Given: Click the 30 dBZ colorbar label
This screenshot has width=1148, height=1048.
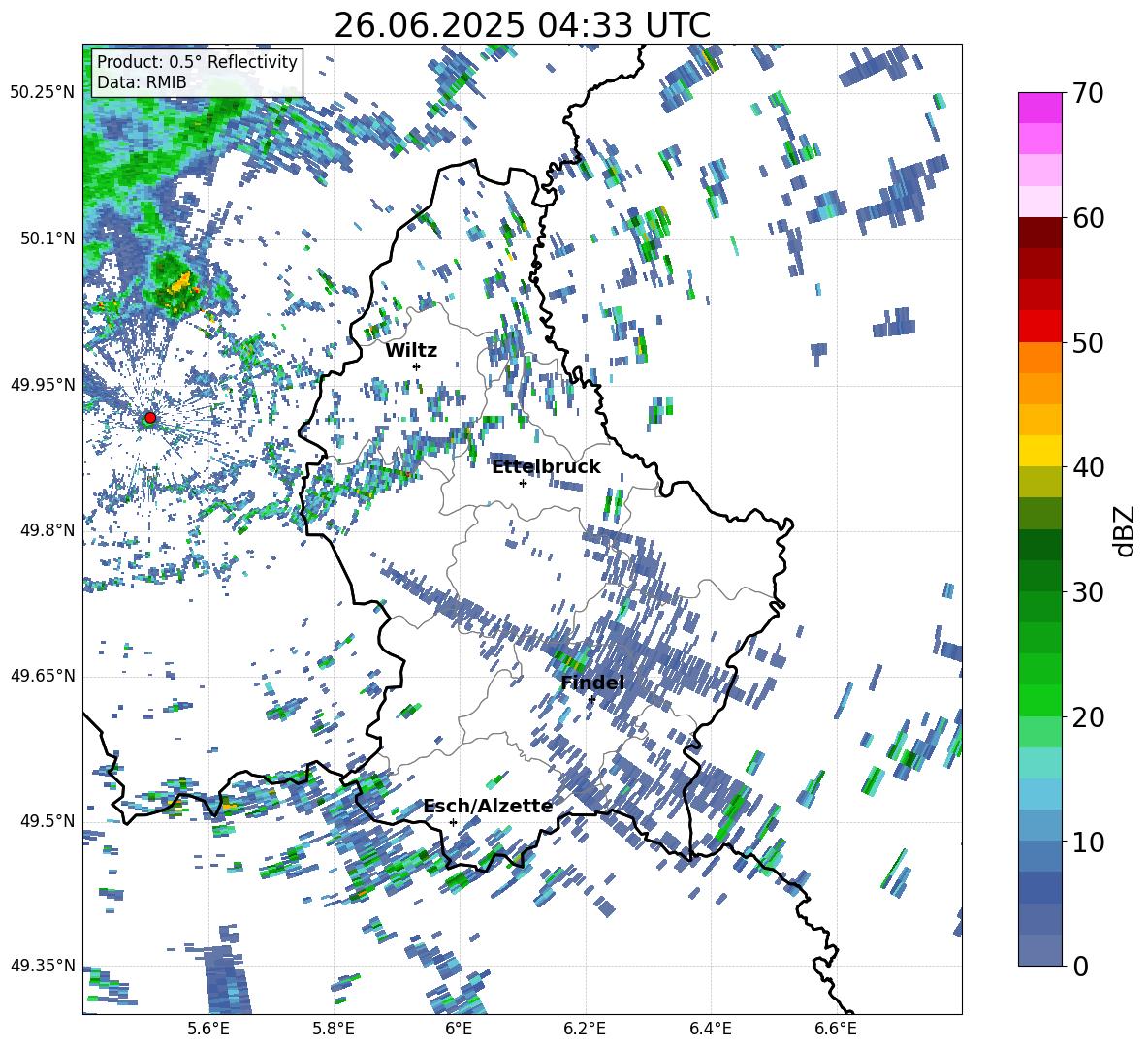Looking at the screenshot, I should point(1087,592).
